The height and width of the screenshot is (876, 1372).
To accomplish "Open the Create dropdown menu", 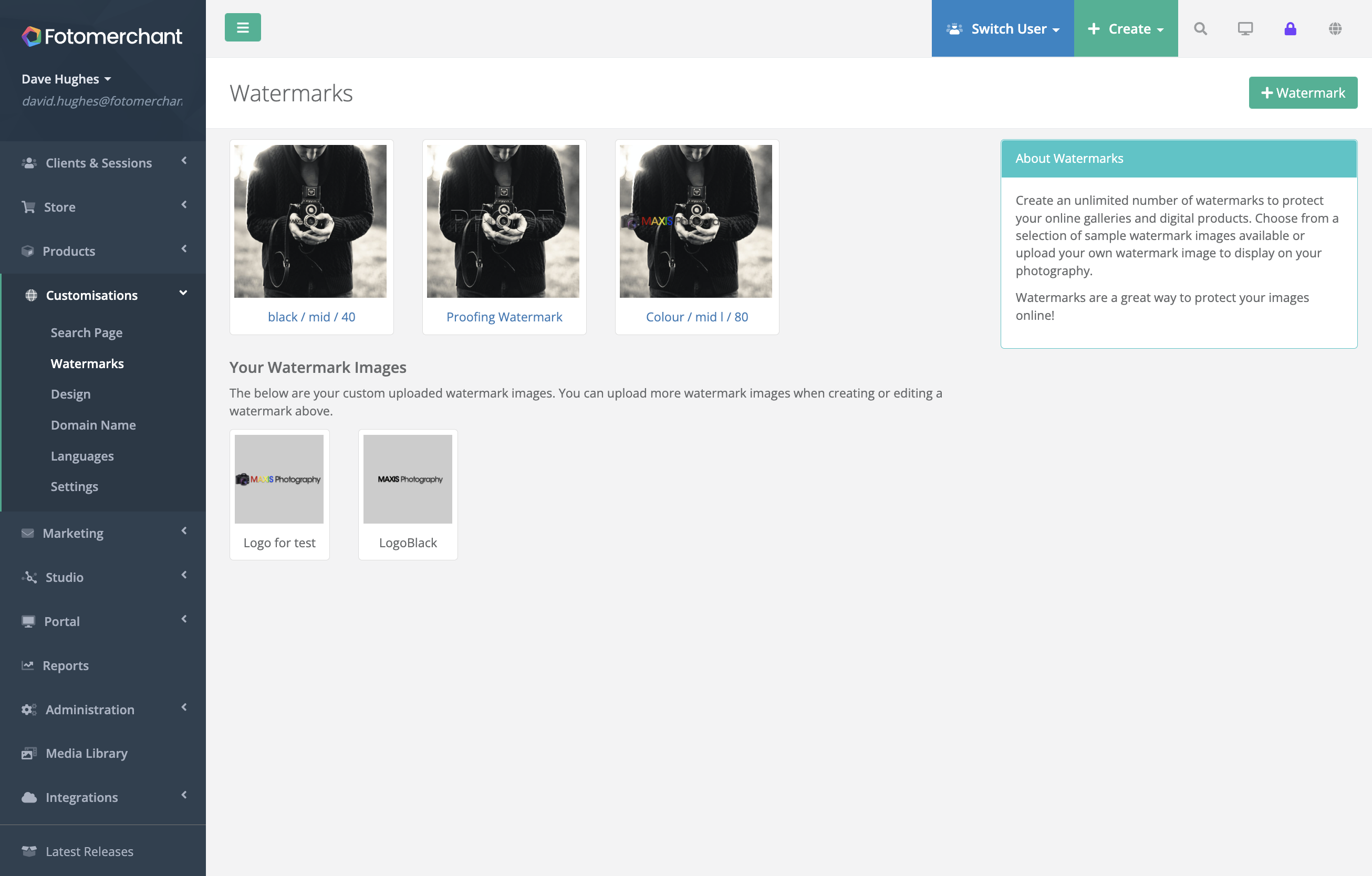I will click(x=1125, y=28).
